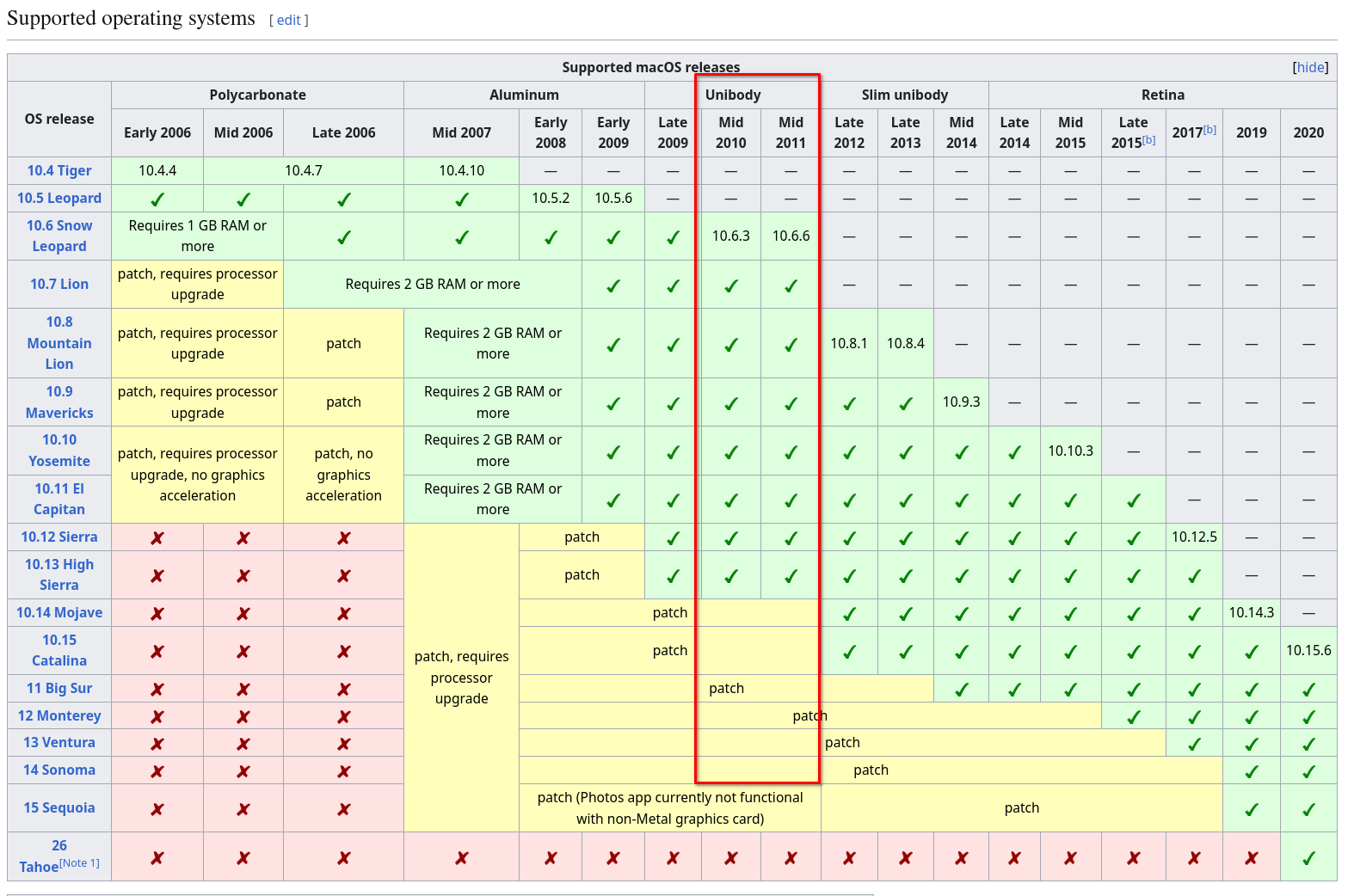Open the 13 Ventura link

click(59, 742)
